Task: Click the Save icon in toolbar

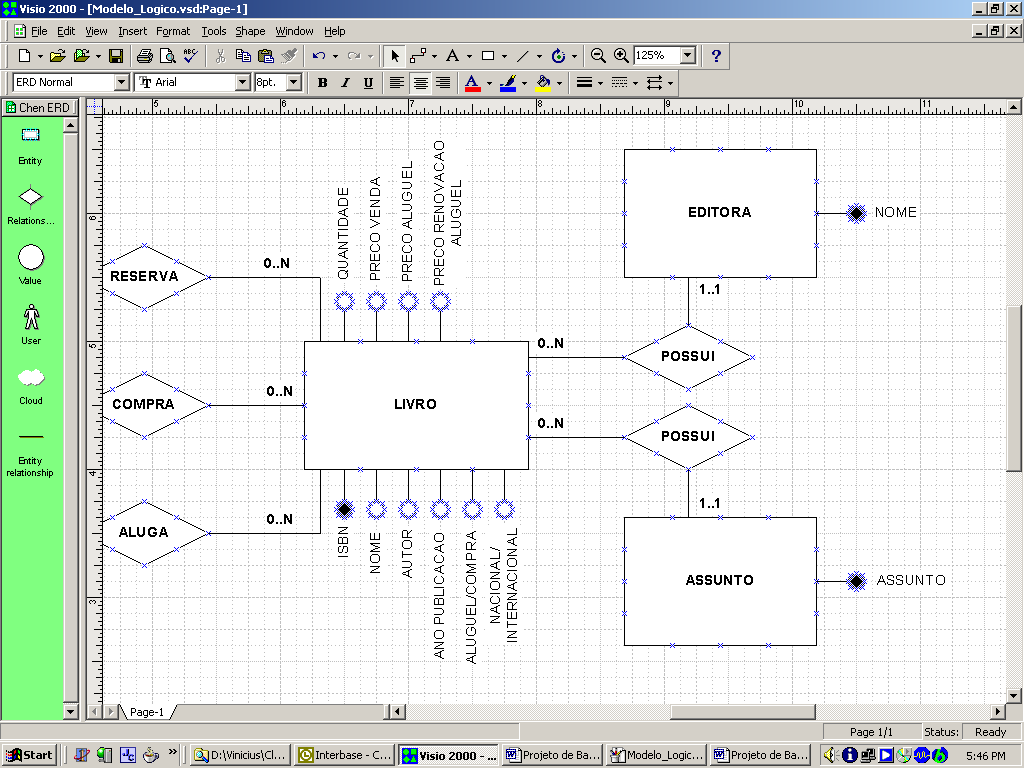Action: pyautogui.click(x=115, y=56)
